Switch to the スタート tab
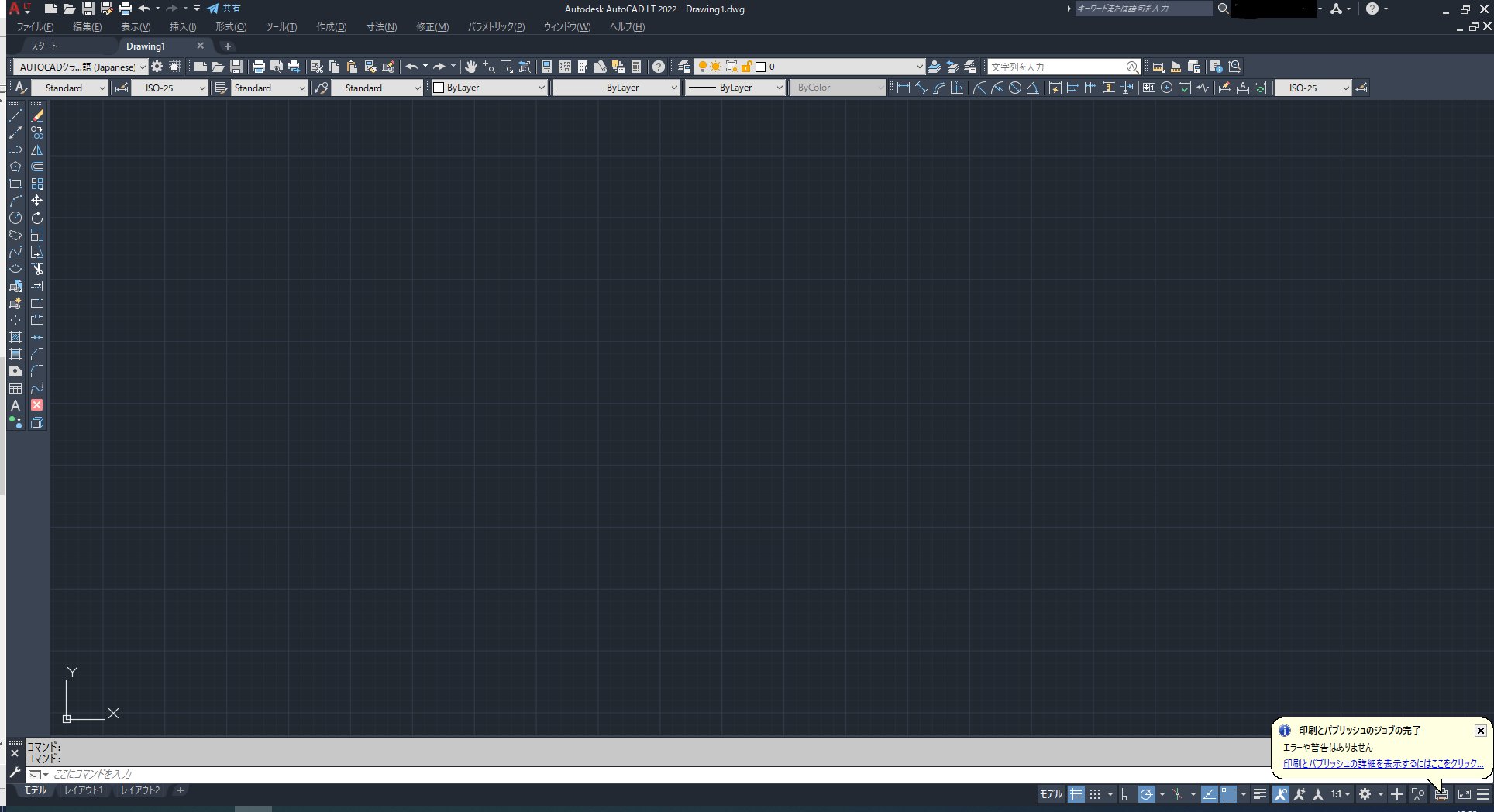Screen dimensions: 1494x812 [44, 46]
